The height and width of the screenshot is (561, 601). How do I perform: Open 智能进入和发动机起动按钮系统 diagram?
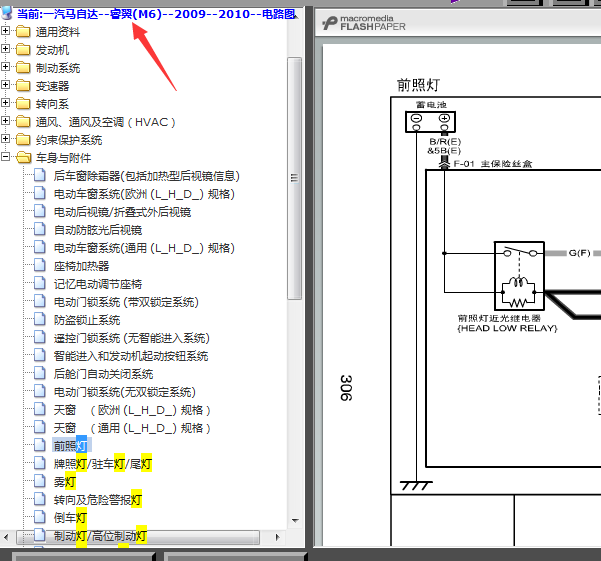[x=131, y=356]
